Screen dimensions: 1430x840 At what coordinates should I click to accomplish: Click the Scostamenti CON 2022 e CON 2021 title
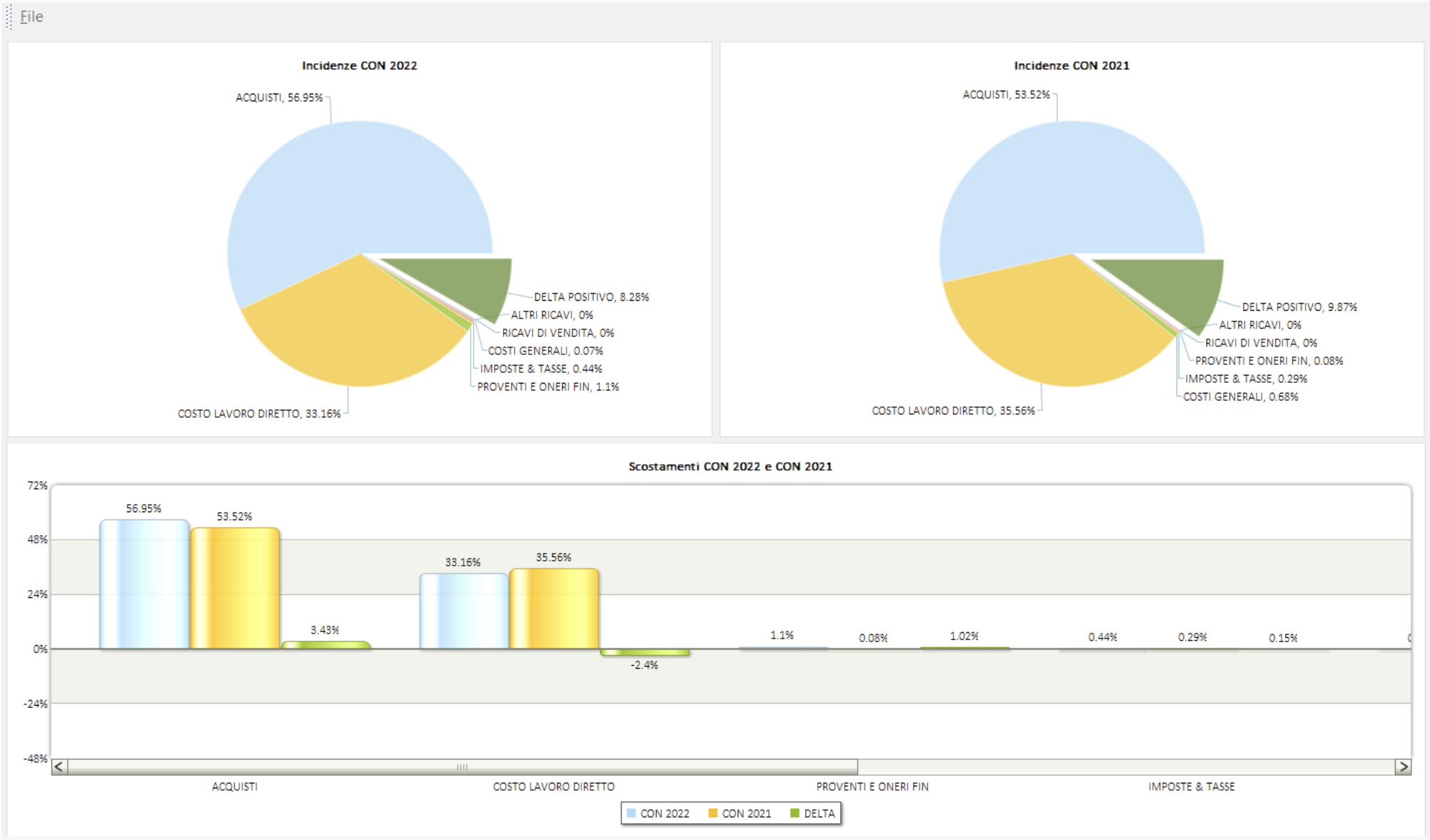coord(729,466)
